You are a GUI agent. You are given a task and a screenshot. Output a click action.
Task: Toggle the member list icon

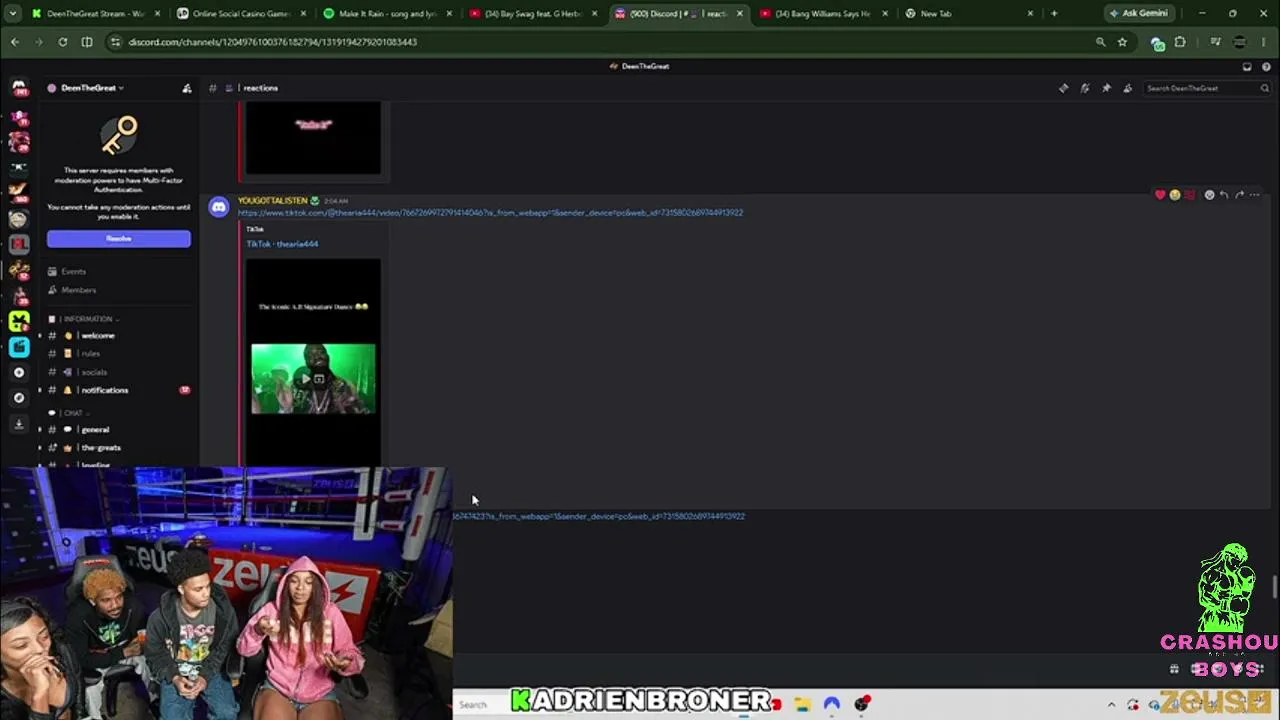pos(1128,88)
